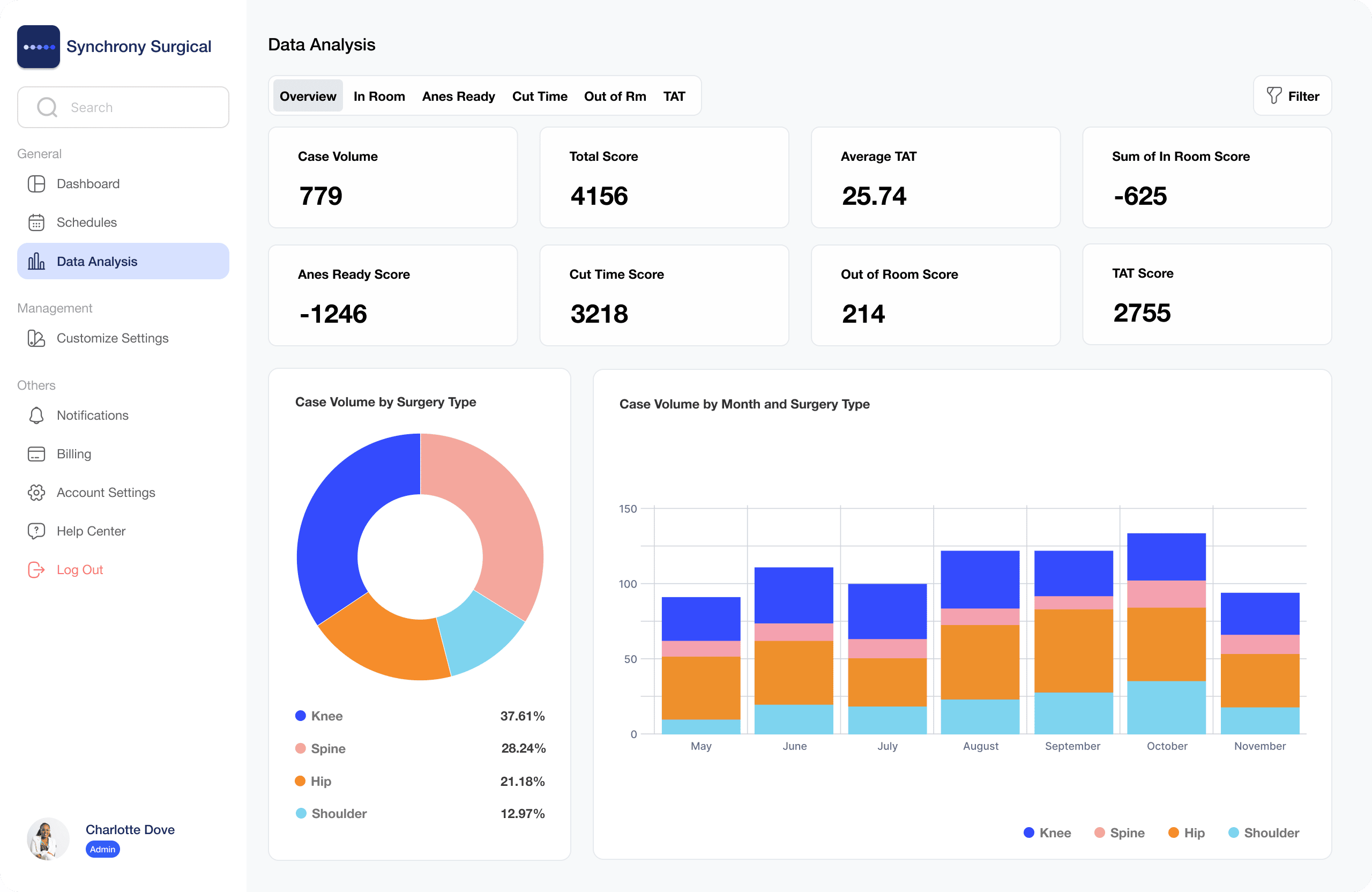Click the Notifications bell icon
Image resolution: width=1372 pixels, height=892 pixels.
pyautogui.click(x=36, y=416)
